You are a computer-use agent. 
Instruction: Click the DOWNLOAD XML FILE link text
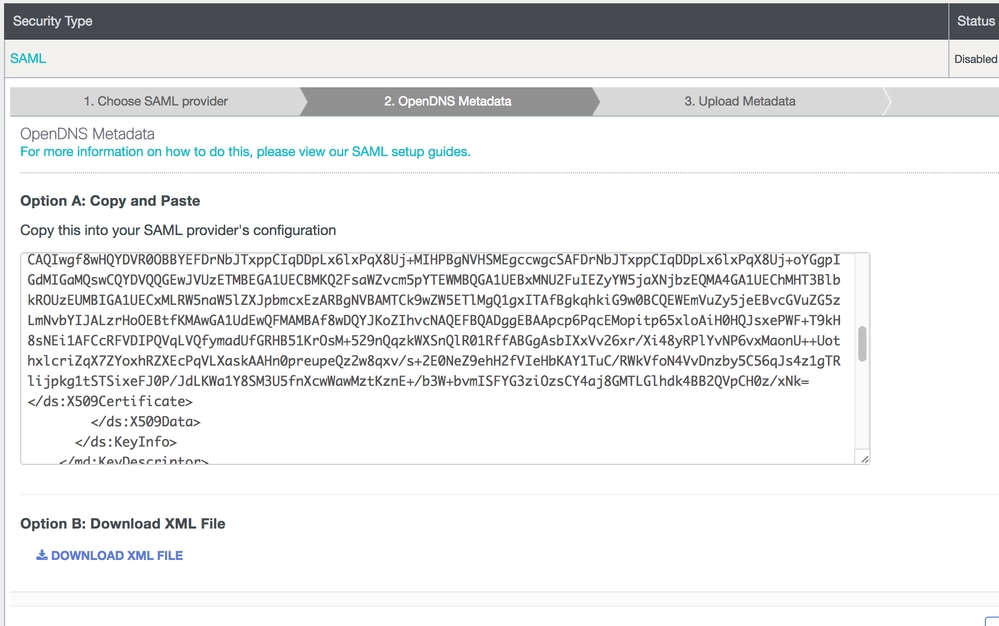tap(117, 555)
